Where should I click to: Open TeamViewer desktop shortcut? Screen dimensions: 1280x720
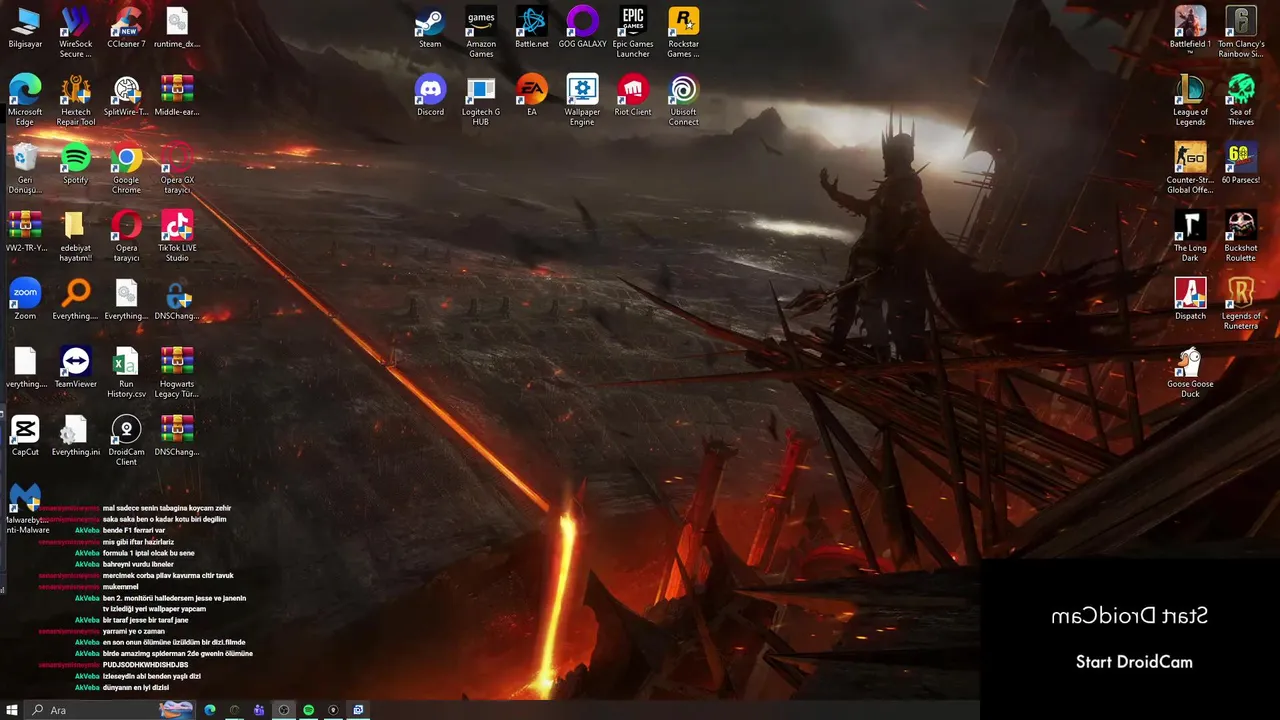coord(76,369)
